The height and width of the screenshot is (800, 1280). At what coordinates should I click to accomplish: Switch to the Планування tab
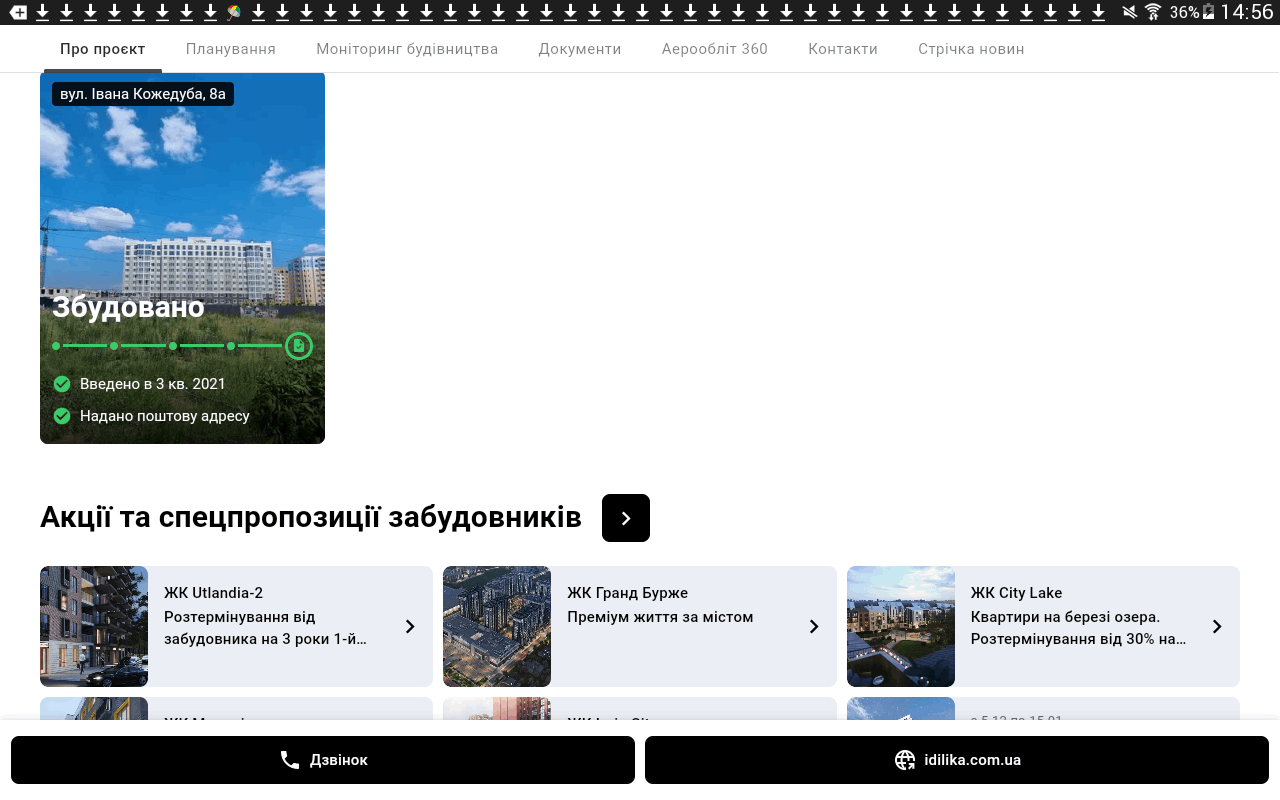[231, 49]
